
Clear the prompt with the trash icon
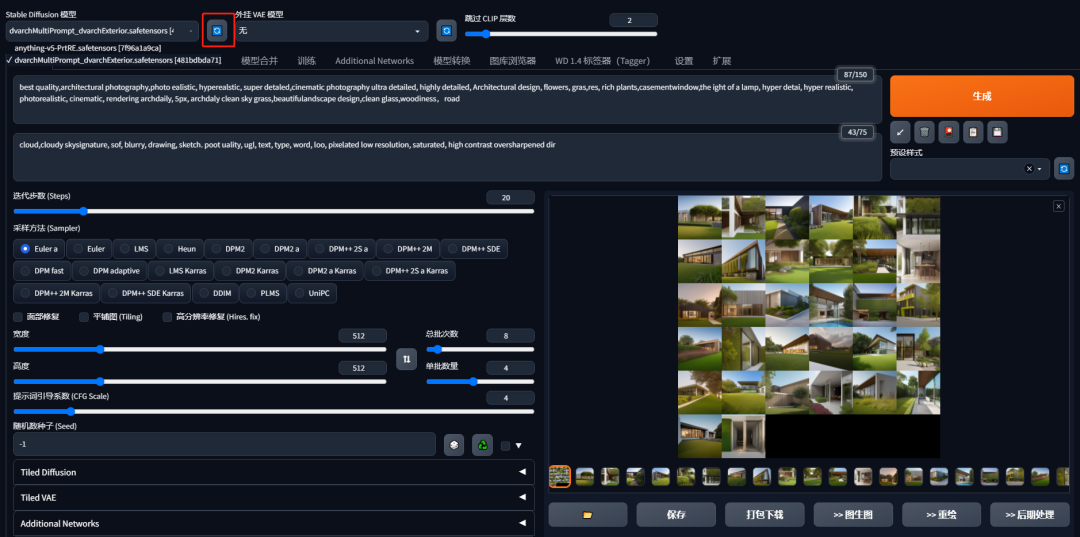pyautogui.click(x=925, y=132)
